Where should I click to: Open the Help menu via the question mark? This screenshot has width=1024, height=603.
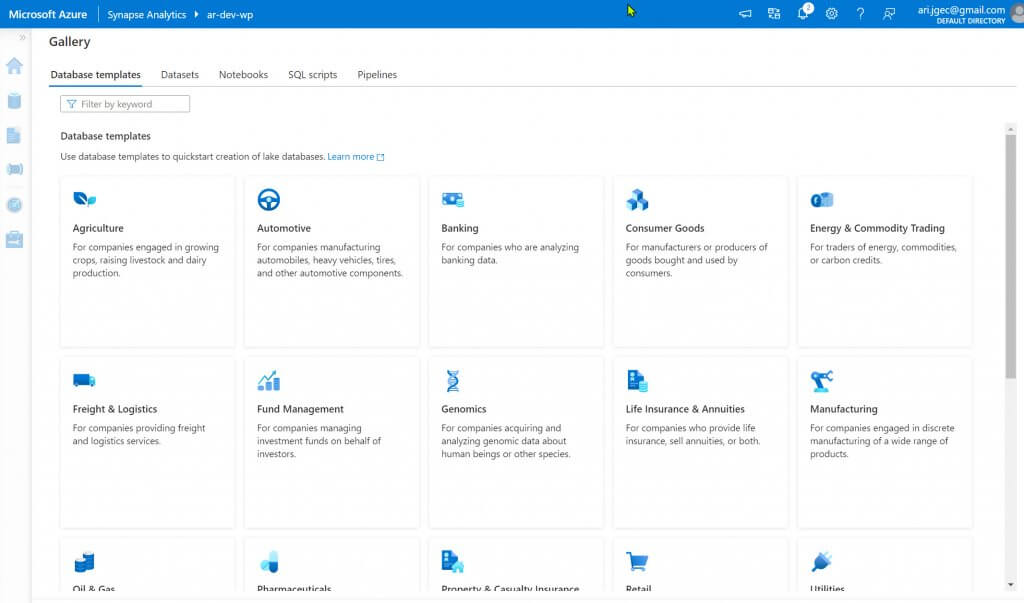(x=861, y=13)
